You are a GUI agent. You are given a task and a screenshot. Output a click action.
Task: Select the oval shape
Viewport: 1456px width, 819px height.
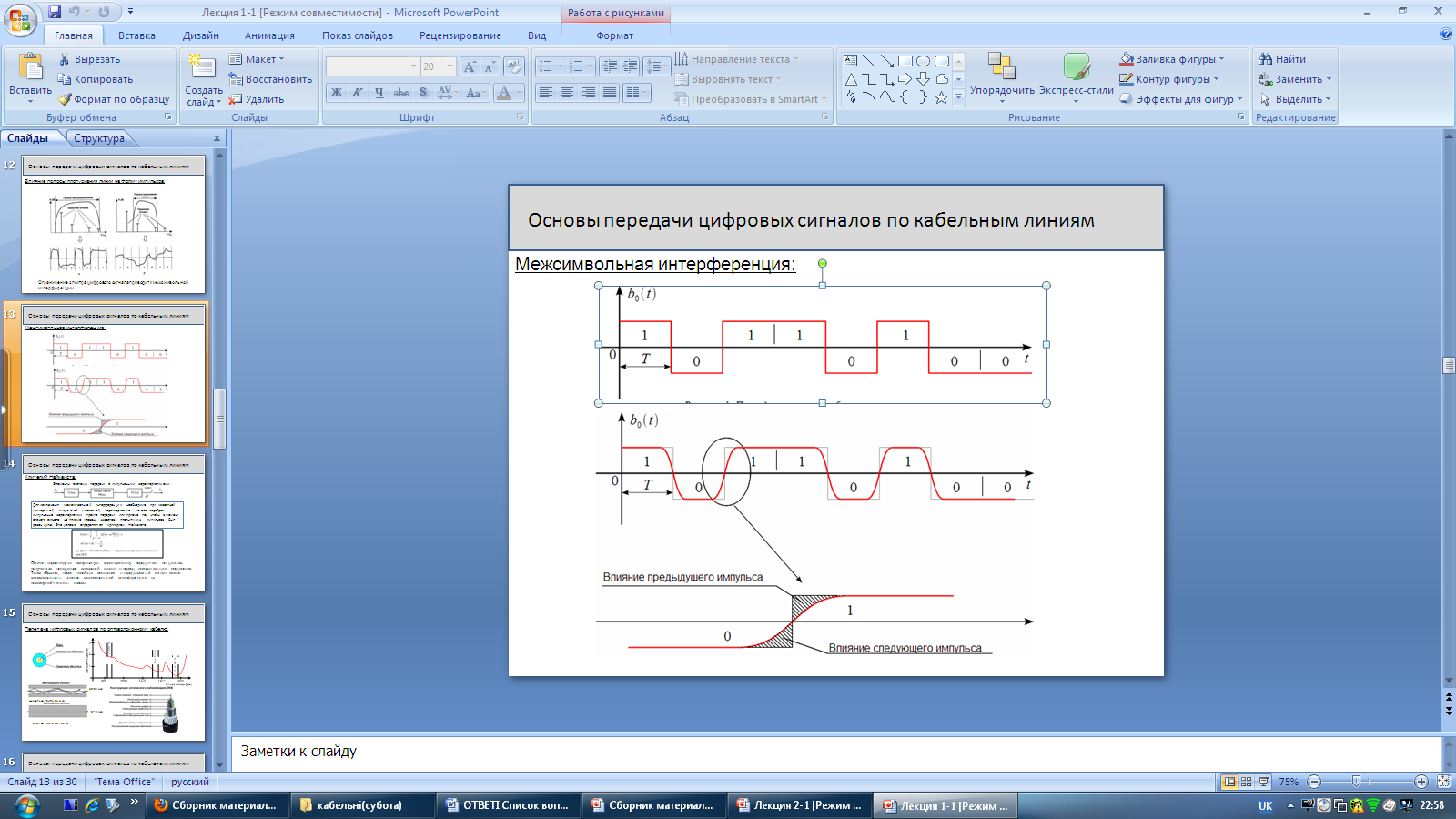(x=923, y=61)
